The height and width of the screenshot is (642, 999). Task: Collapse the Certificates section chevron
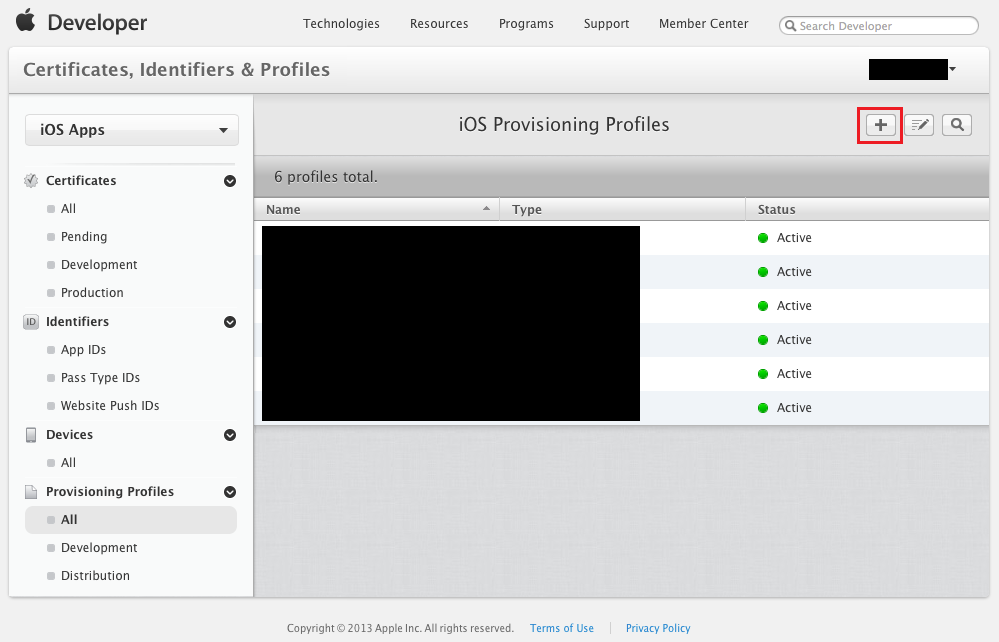pos(230,181)
